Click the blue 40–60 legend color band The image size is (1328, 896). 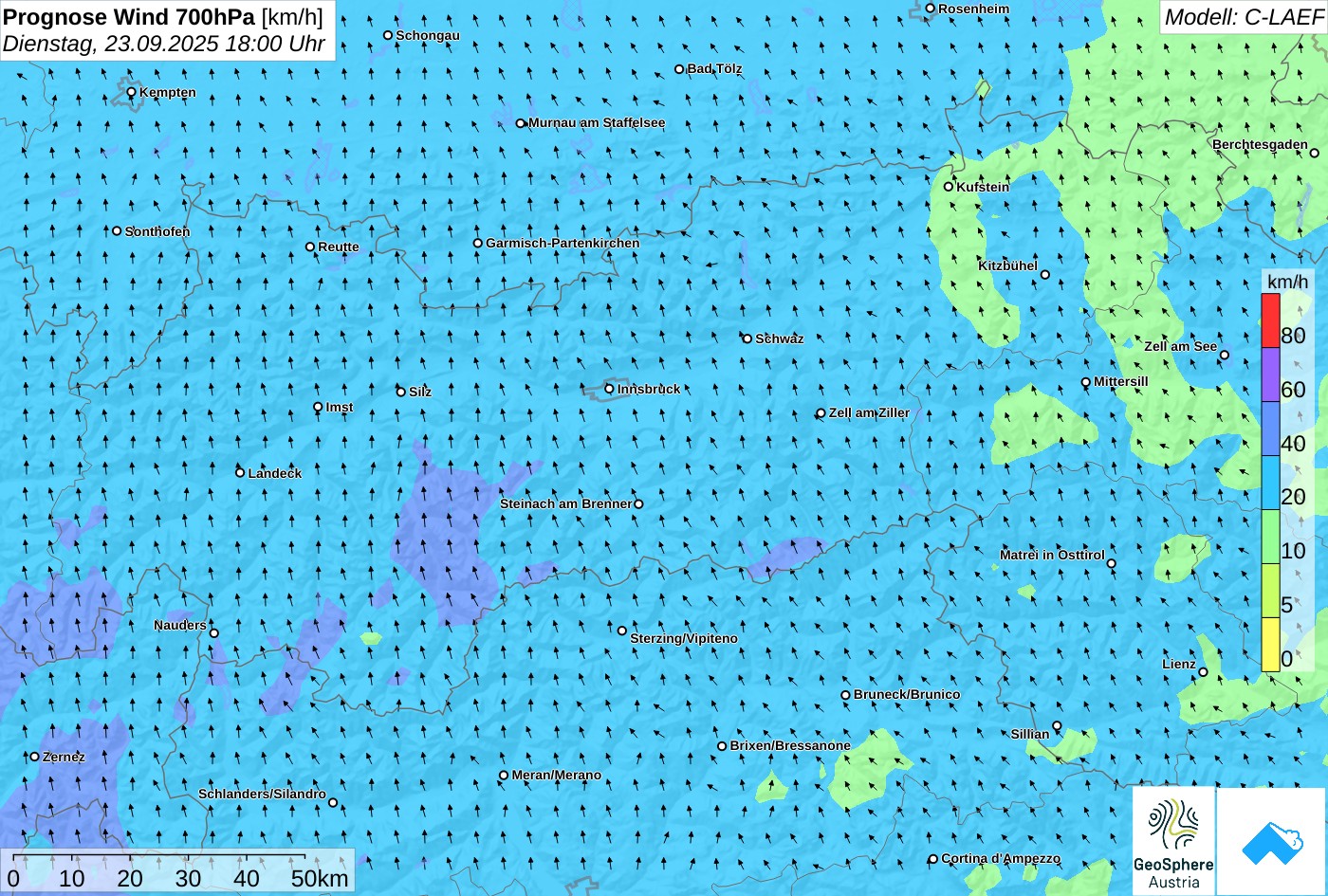click(x=1270, y=430)
